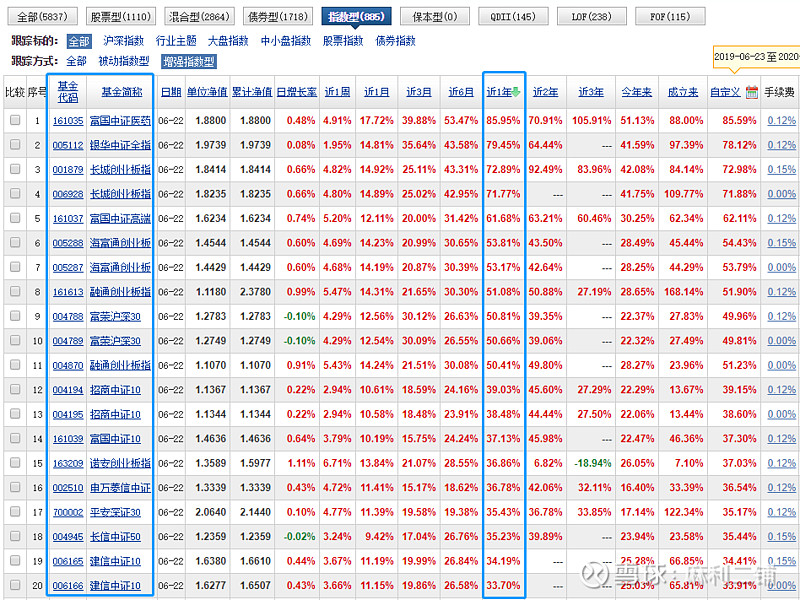Screen dimensions: 800x600
Task: Tick compare checkbox for fund 005288
Action: [x=15, y=242]
